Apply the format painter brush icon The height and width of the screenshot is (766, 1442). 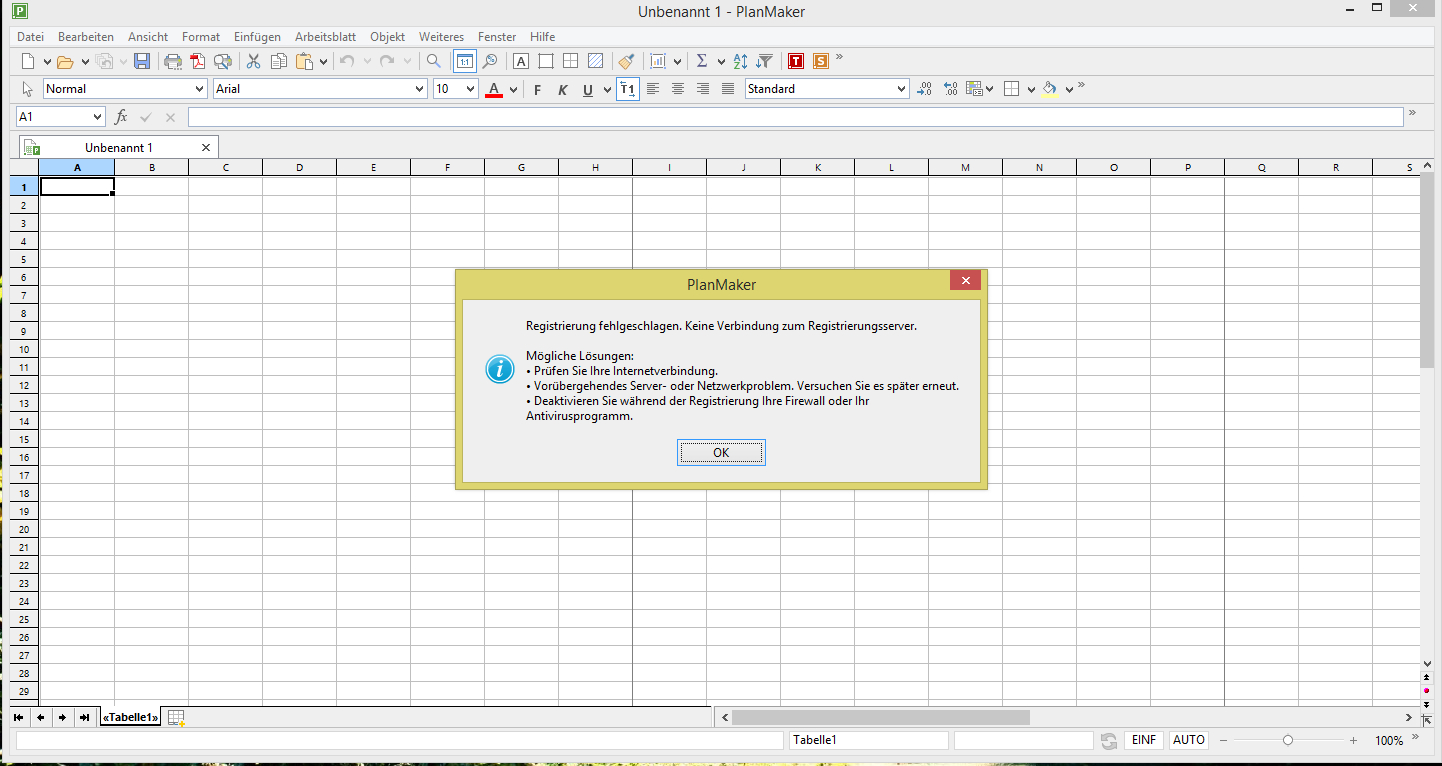click(x=626, y=62)
